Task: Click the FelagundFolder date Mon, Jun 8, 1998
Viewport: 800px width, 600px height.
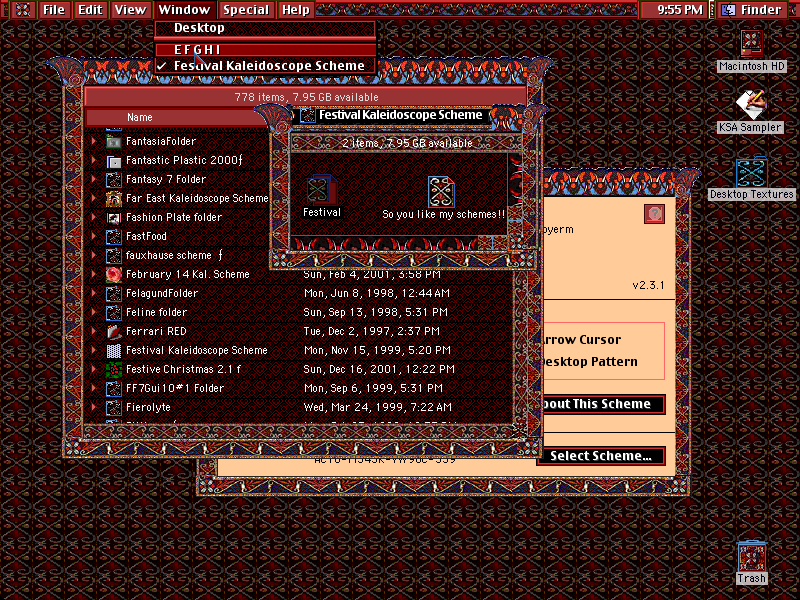Action: click(x=377, y=293)
